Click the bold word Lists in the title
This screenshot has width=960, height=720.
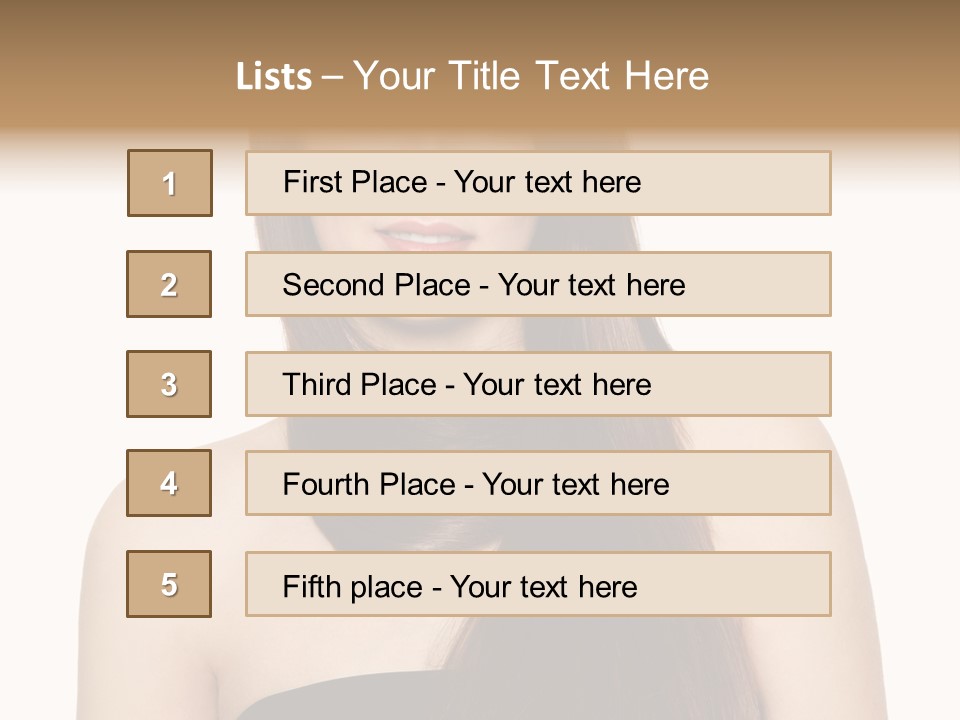click(x=273, y=77)
